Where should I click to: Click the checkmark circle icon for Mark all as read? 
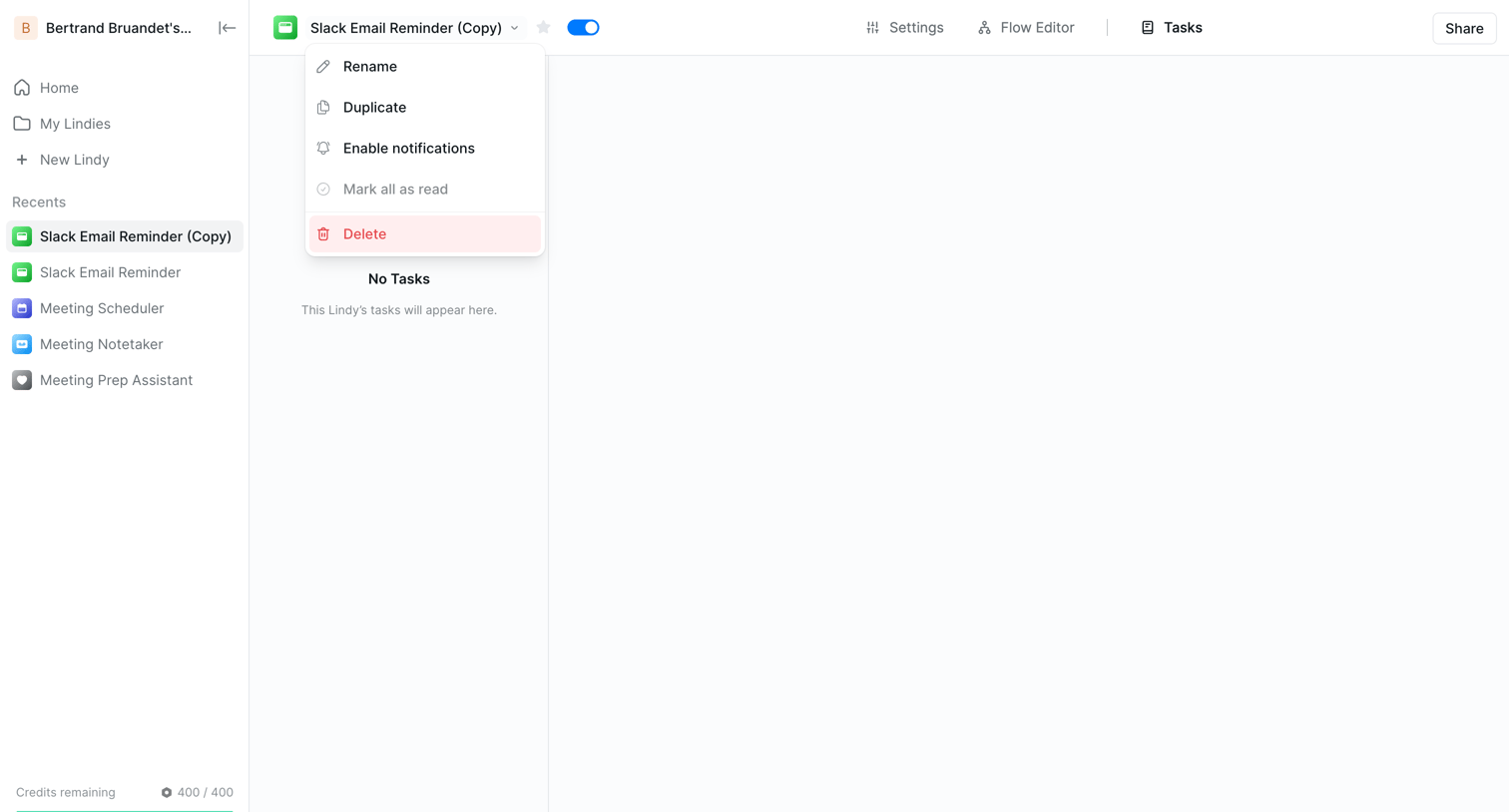pyautogui.click(x=323, y=190)
